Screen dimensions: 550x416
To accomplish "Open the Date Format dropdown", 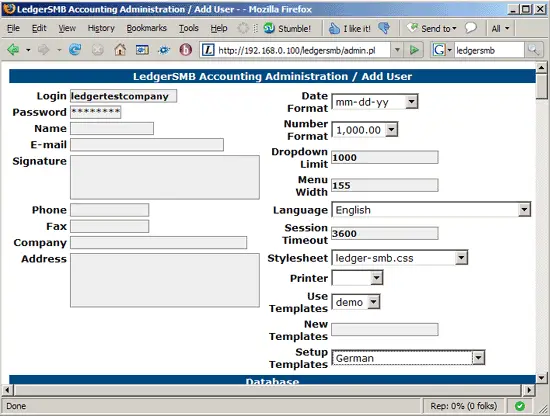I will point(375,102).
